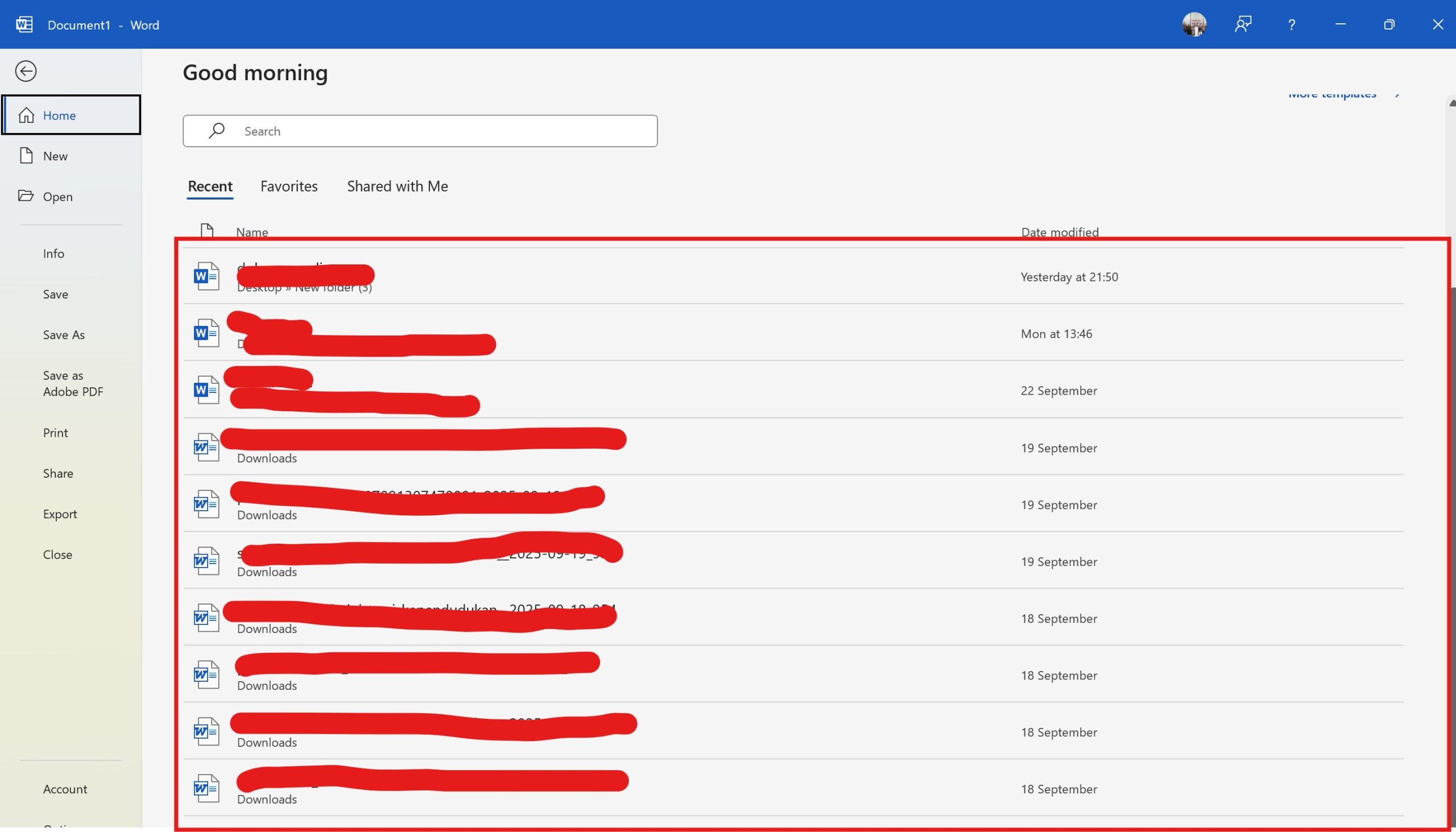Open the Help question mark icon
This screenshot has height=832, width=1456.
point(1291,24)
